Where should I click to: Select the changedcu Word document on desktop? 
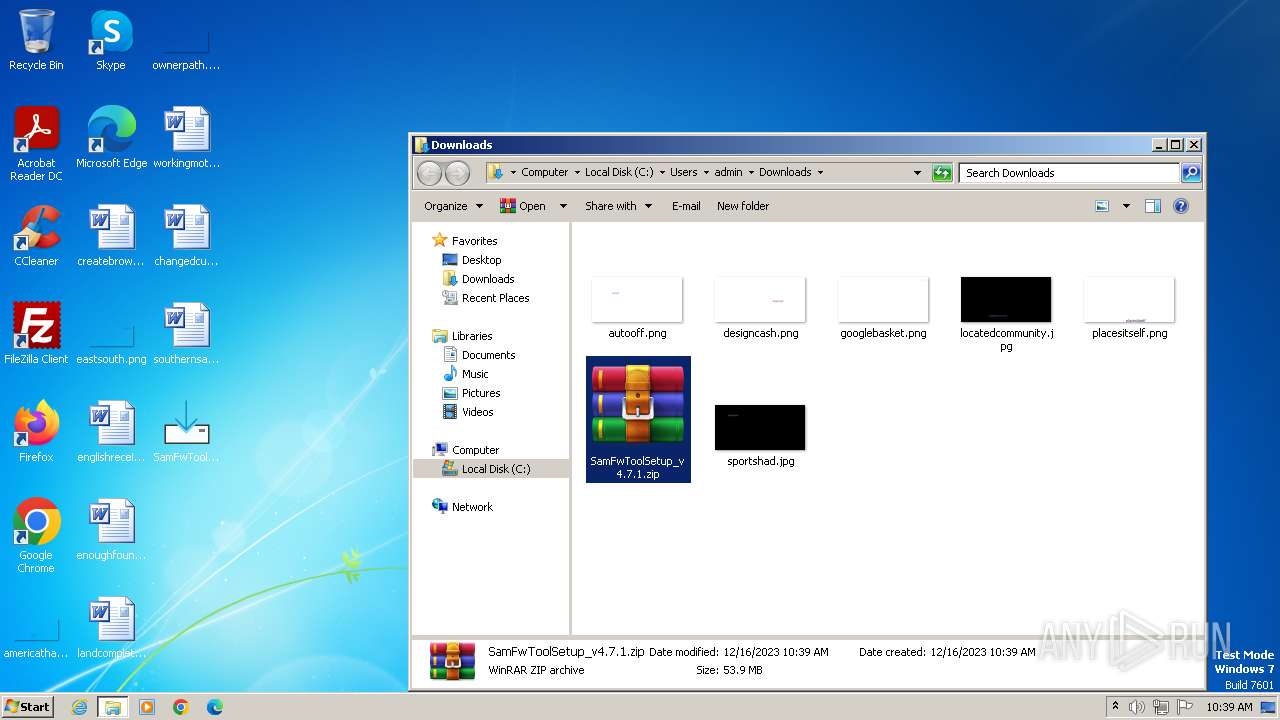(186, 235)
